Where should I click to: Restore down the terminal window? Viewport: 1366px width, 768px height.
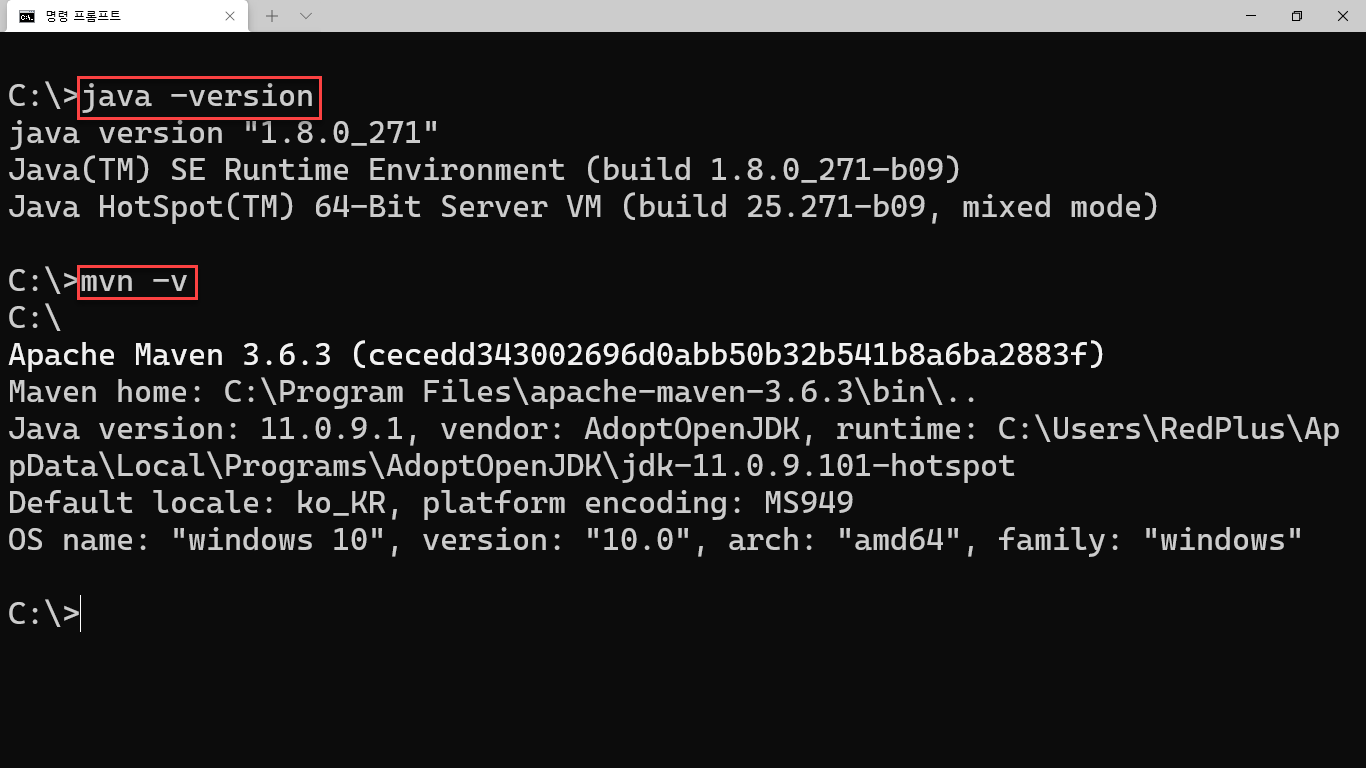coord(1297,16)
